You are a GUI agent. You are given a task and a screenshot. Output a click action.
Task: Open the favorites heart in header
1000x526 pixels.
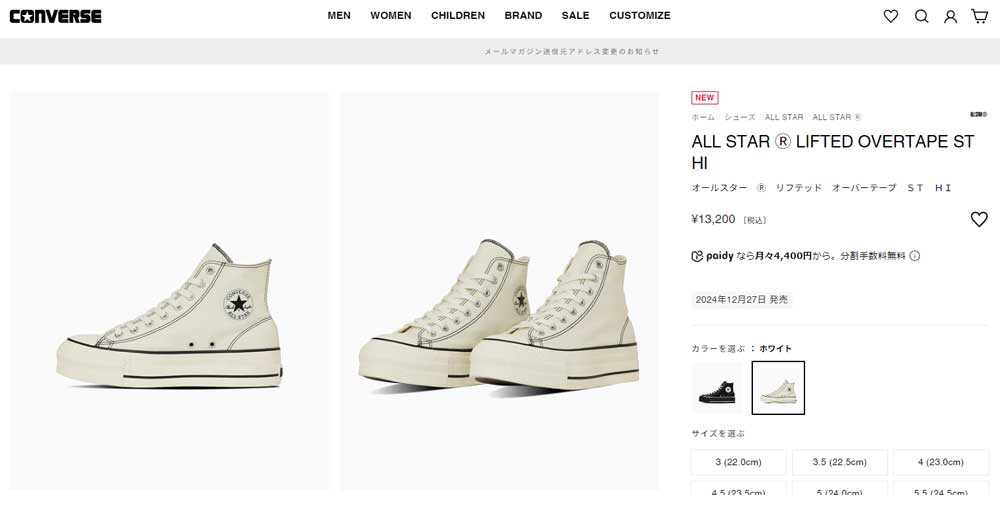[891, 16]
